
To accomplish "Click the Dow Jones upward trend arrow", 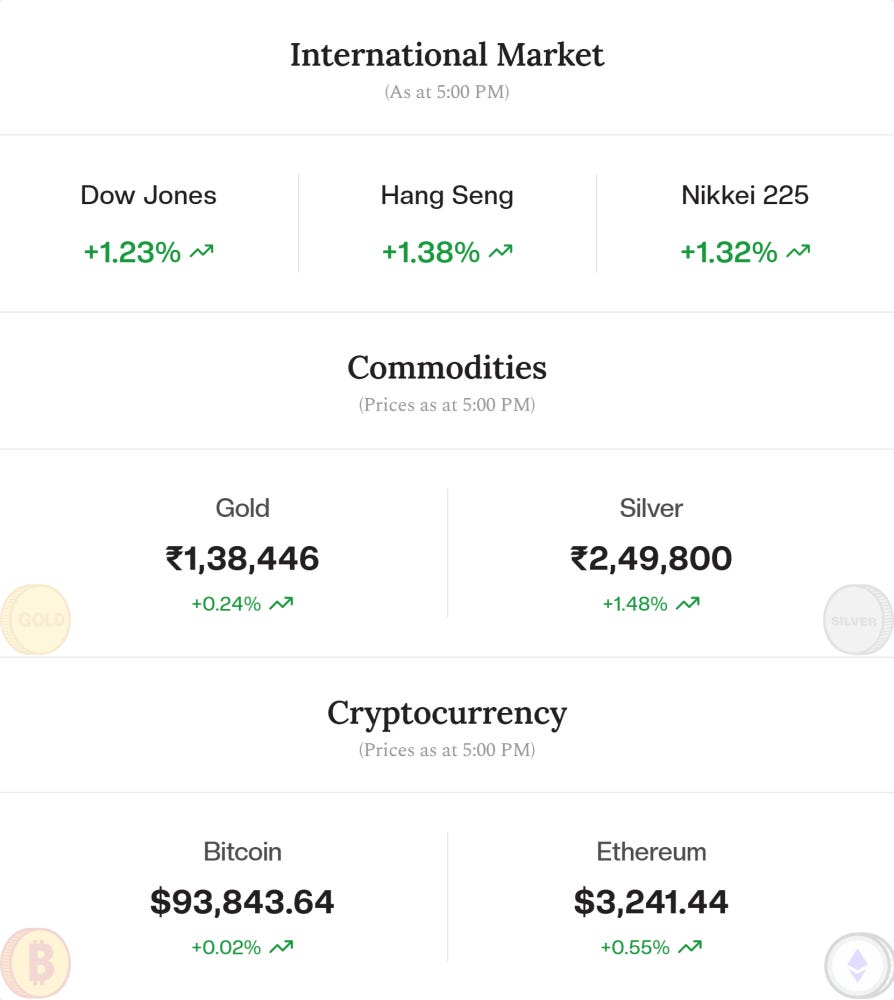I will click(x=202, y=253).
